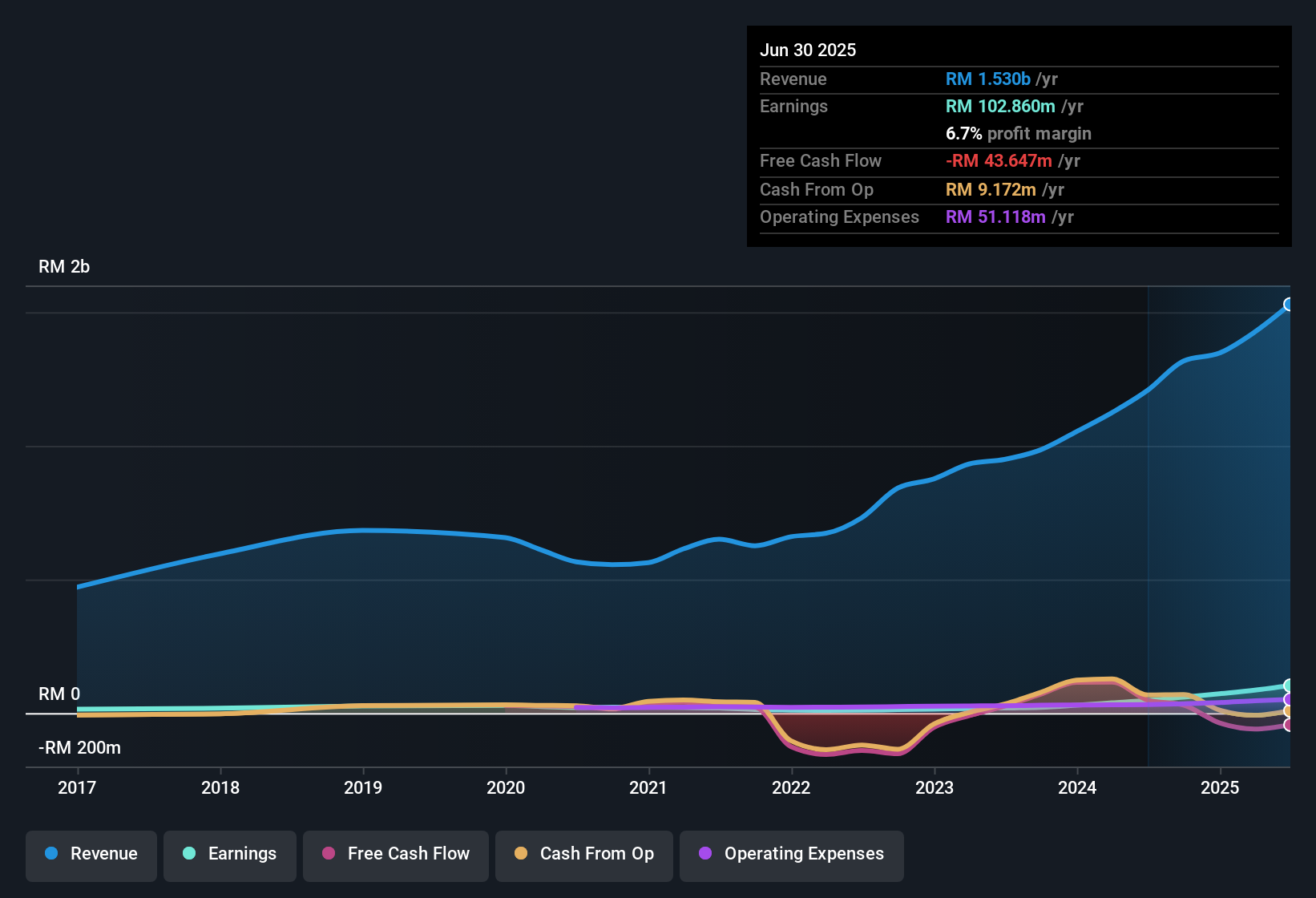Click the -RM 200m y-axis label
The width and height of the screenshot is (1316, 898).
point(79,748)
